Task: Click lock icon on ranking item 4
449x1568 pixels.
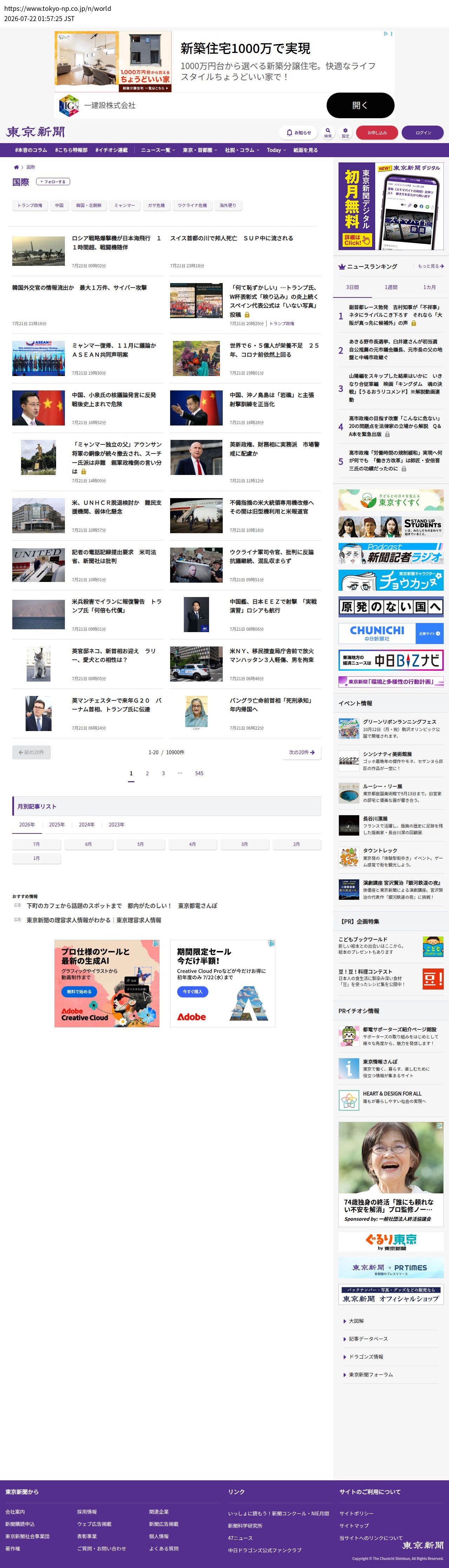Action: 388,434
